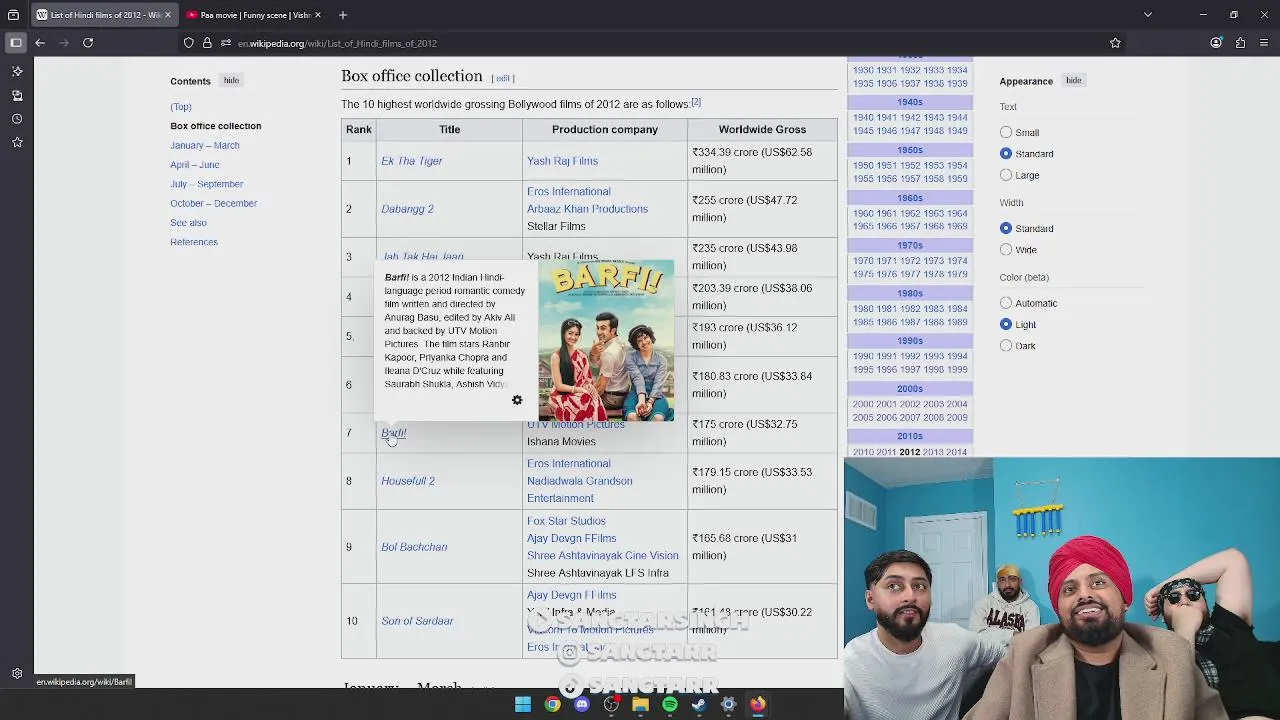Viewport: 1280px width, 720px height.
Task: Launch Chrome from the taskbar
Action: (552, 704)
